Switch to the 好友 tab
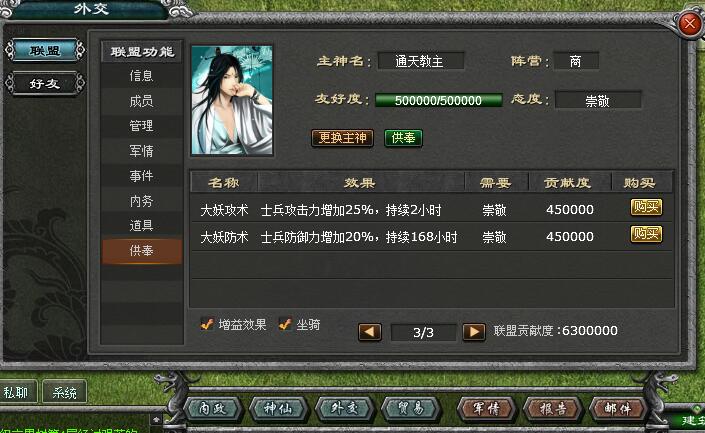This screenshot has width=705, height=433. click(x=45, y=84)
